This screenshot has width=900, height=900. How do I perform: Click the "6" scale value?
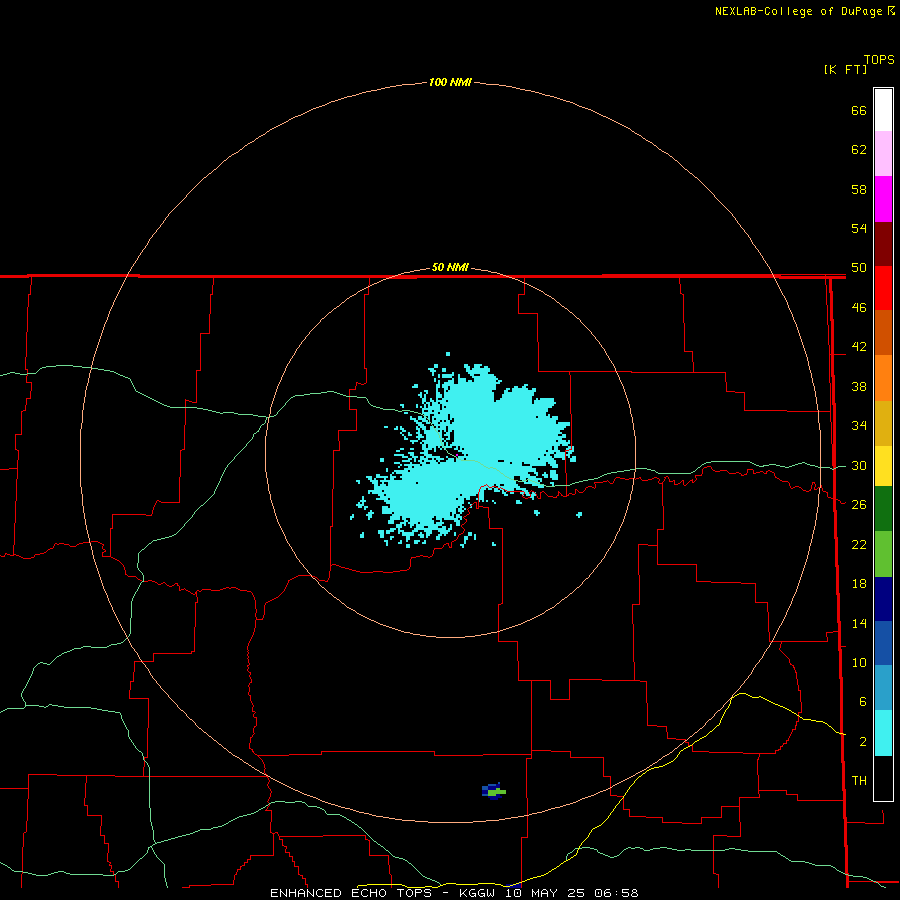coord(862,701)
